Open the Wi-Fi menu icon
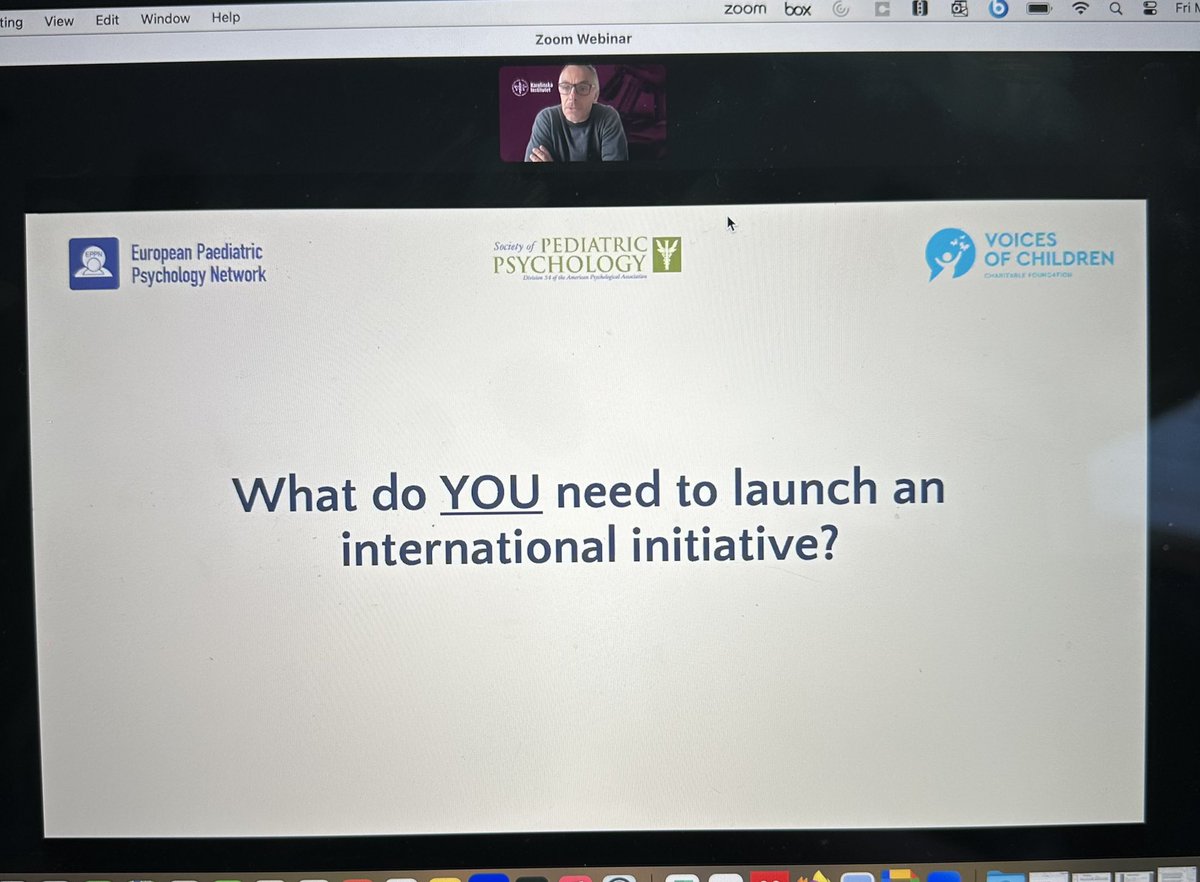The image size is (1200, 882). coord(1080,9)
